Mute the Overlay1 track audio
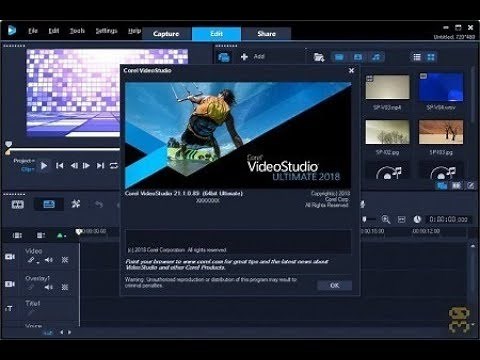 (x=49, y=287)
